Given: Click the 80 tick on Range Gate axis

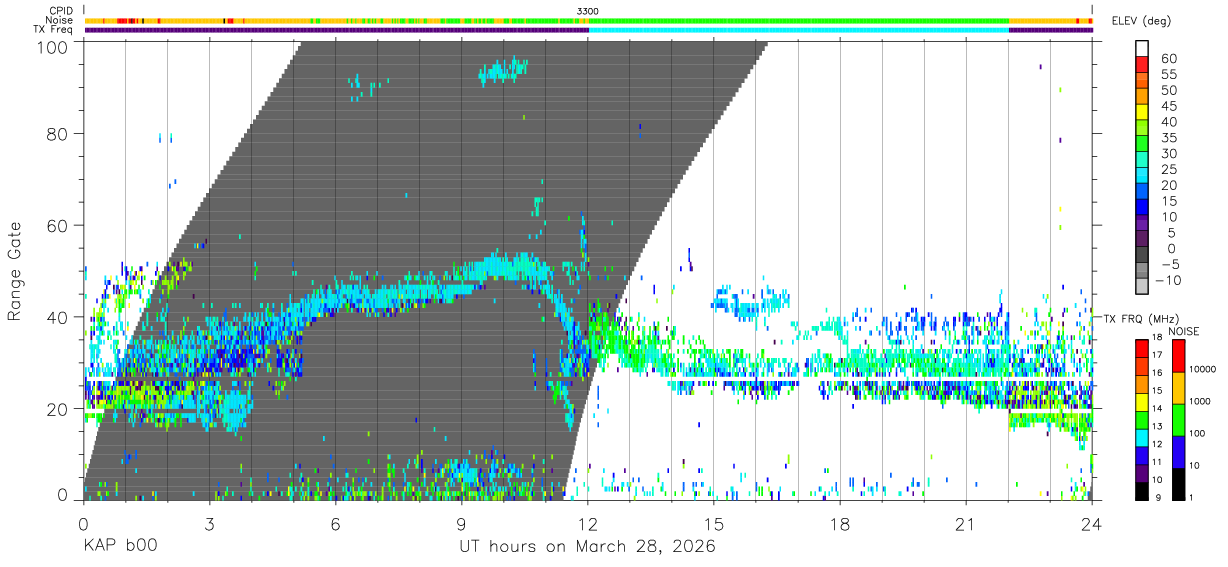Looking at the screenshot, I should point(59,134).
